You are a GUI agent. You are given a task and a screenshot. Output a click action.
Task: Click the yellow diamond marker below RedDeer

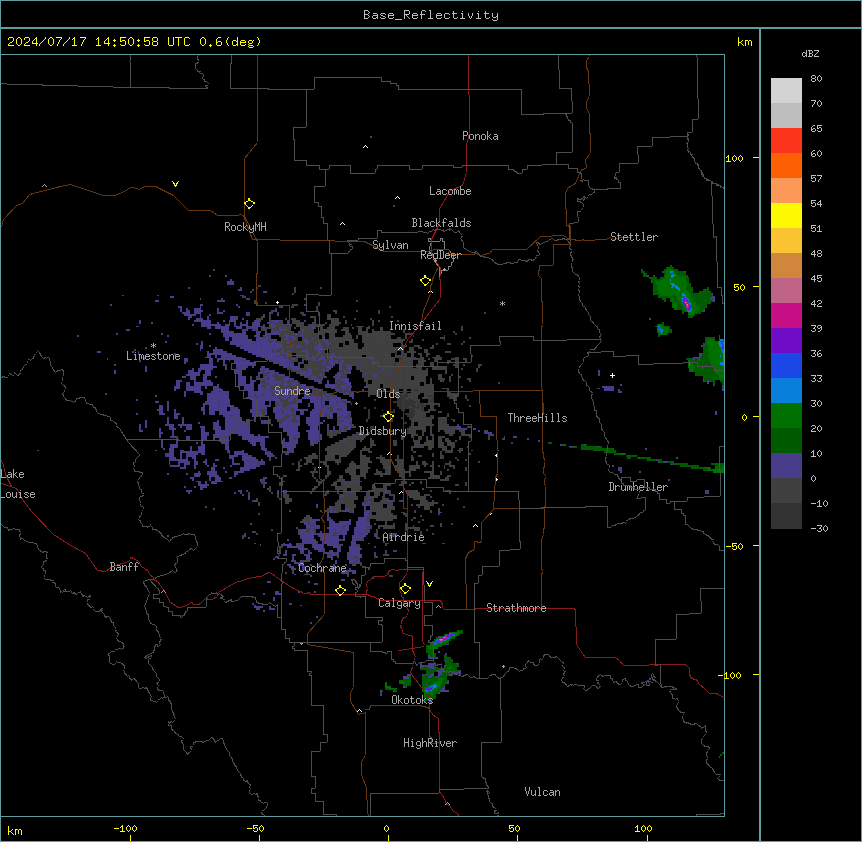tap(425, 281)
